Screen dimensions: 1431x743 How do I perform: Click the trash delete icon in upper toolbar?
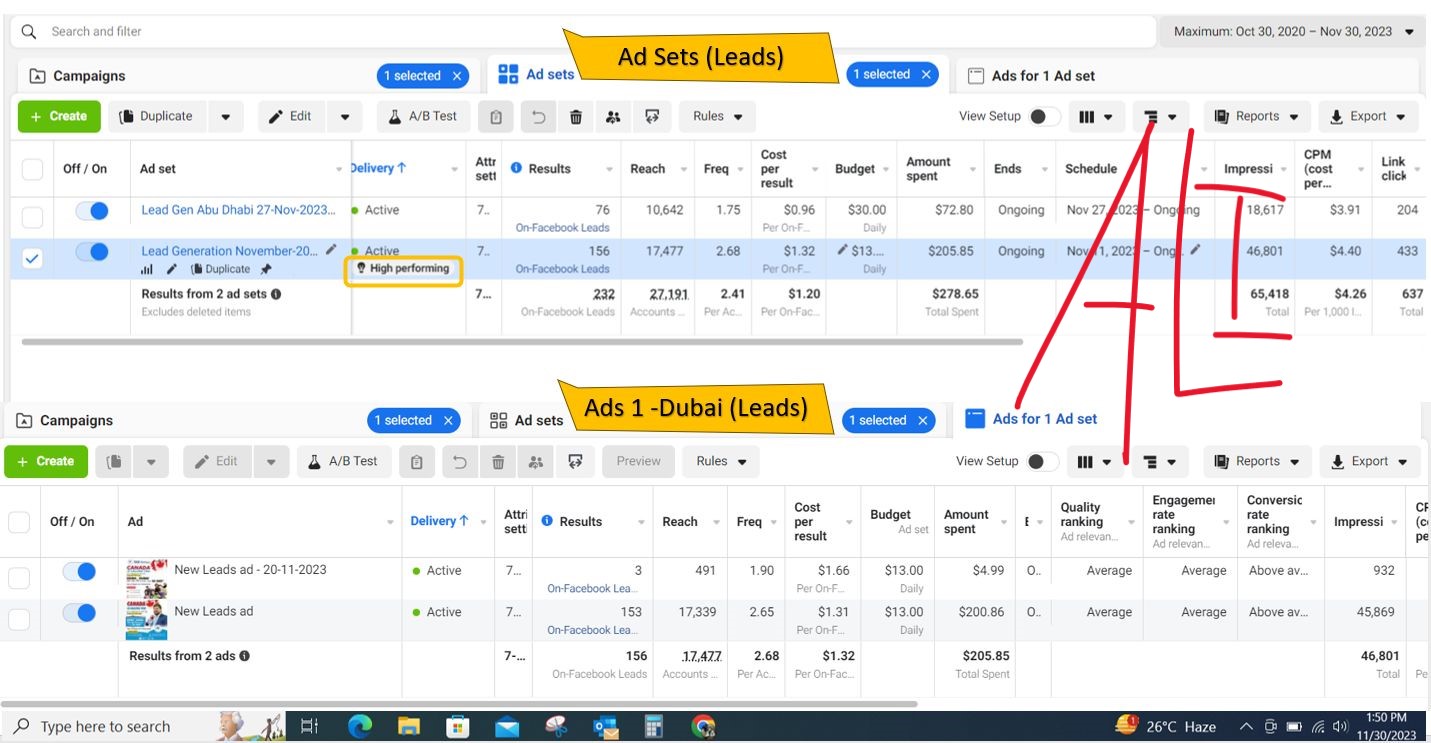tap(576, 117)
